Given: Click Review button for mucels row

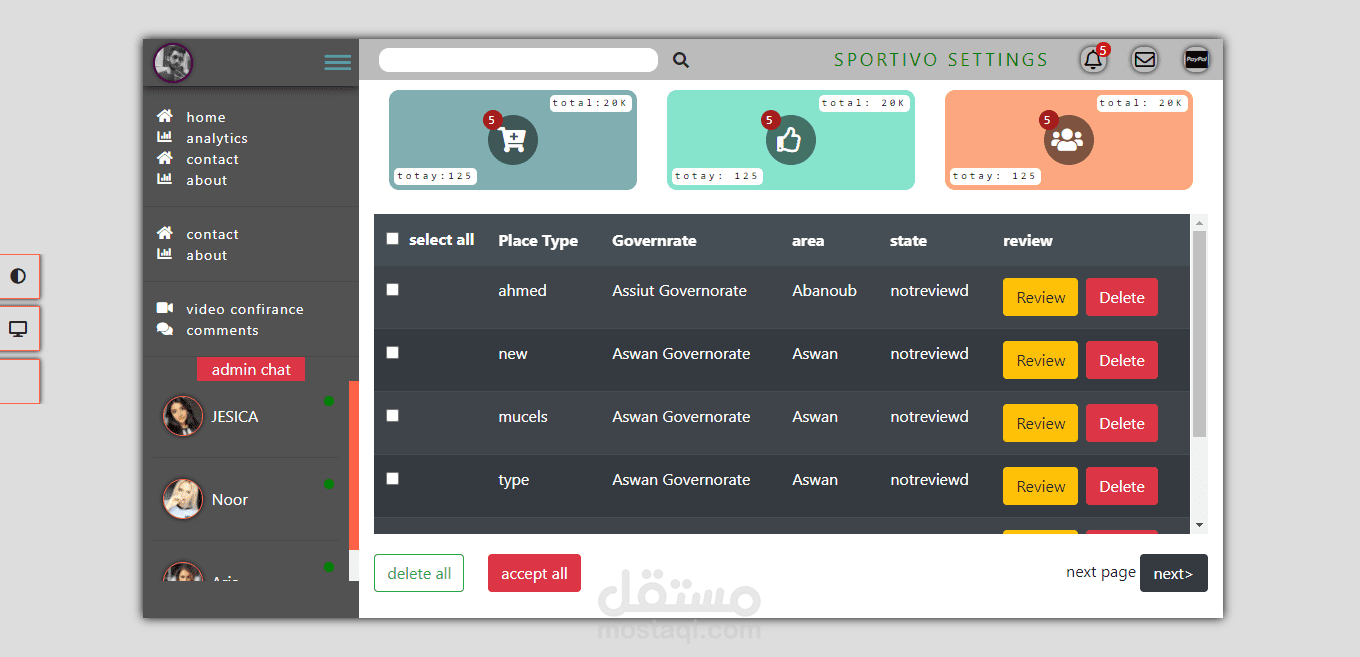Looking at the screenshot, I should pyautogui.click(x=1040, y=423).
